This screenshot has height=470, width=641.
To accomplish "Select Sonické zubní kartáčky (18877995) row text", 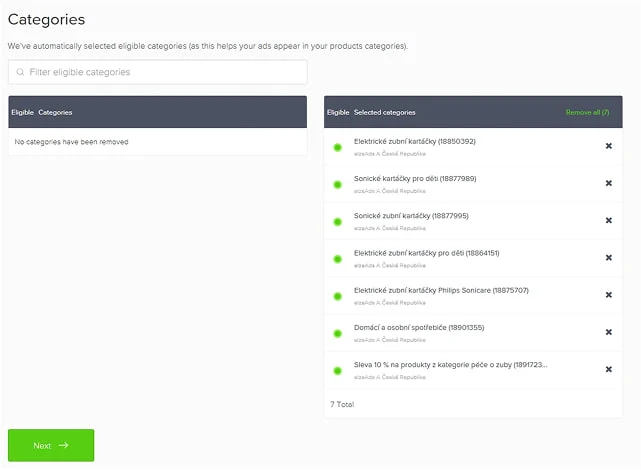I will point(411,216).
